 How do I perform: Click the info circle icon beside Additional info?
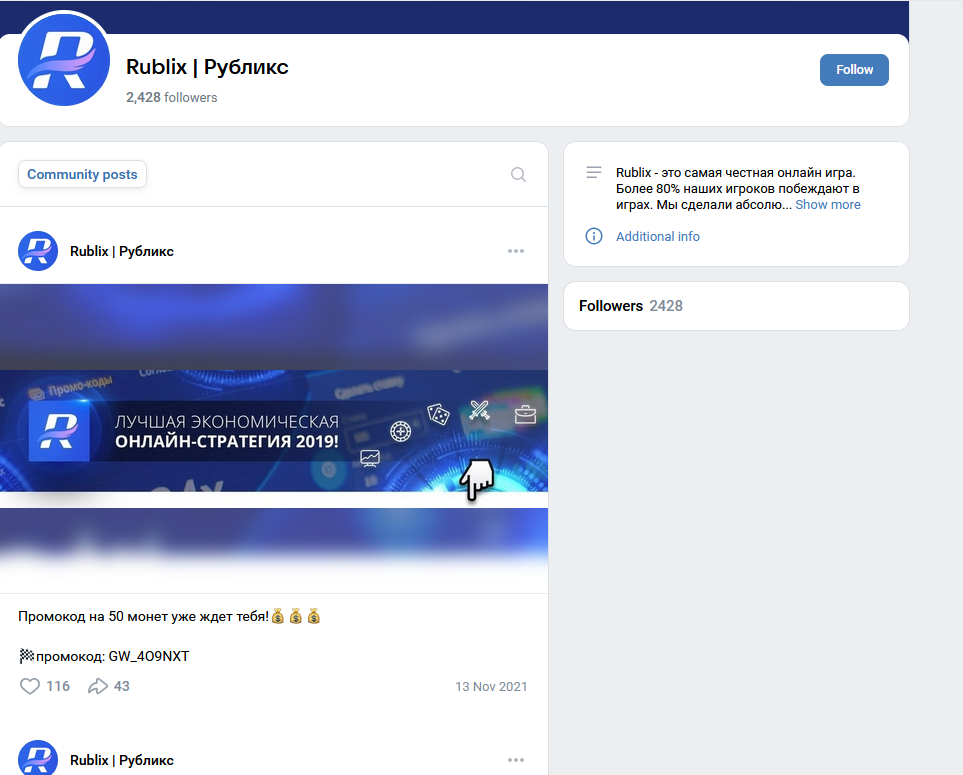[594, 236]
